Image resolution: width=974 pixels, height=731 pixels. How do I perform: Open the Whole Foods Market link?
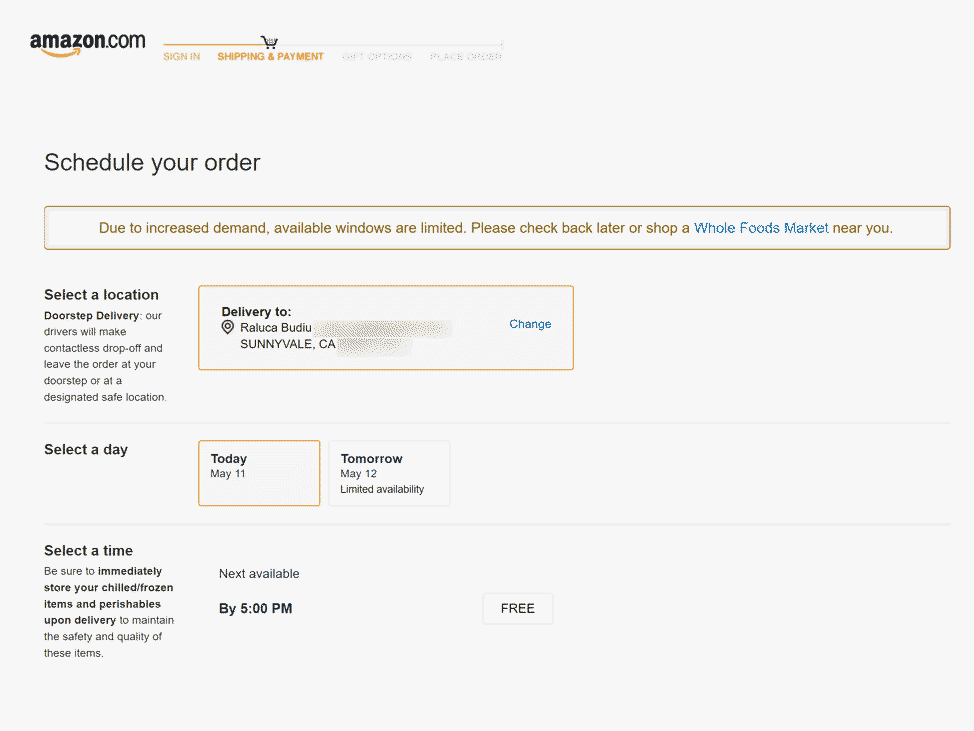761,228
